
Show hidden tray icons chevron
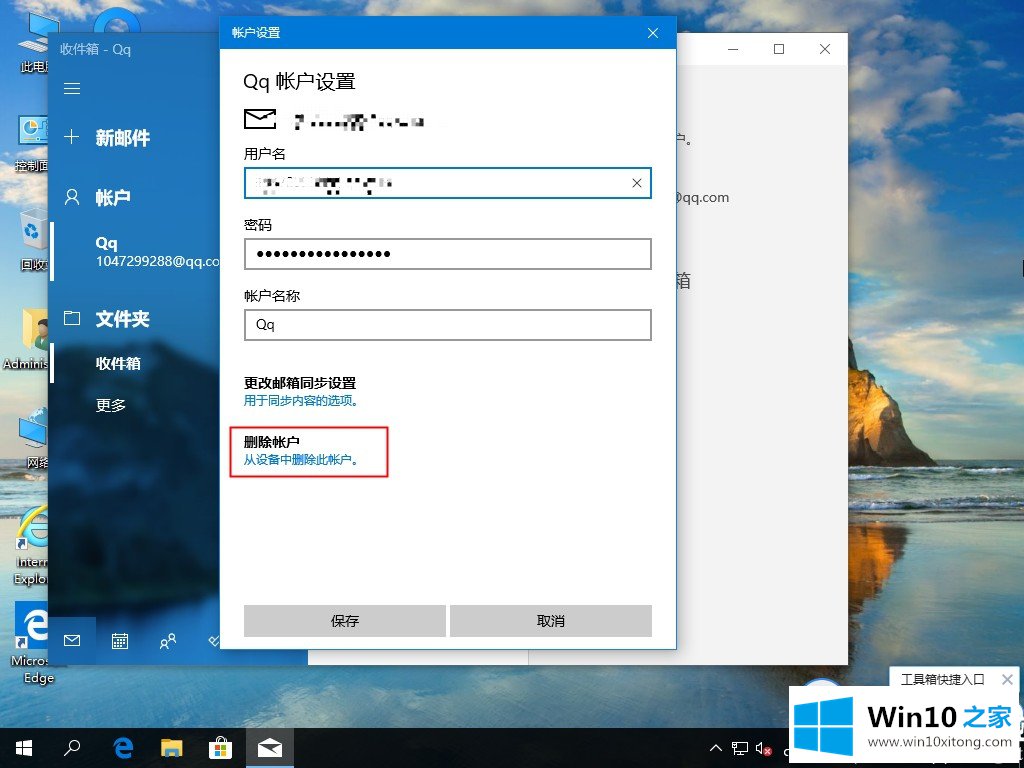pyautogui.click(x=716, y=748)
